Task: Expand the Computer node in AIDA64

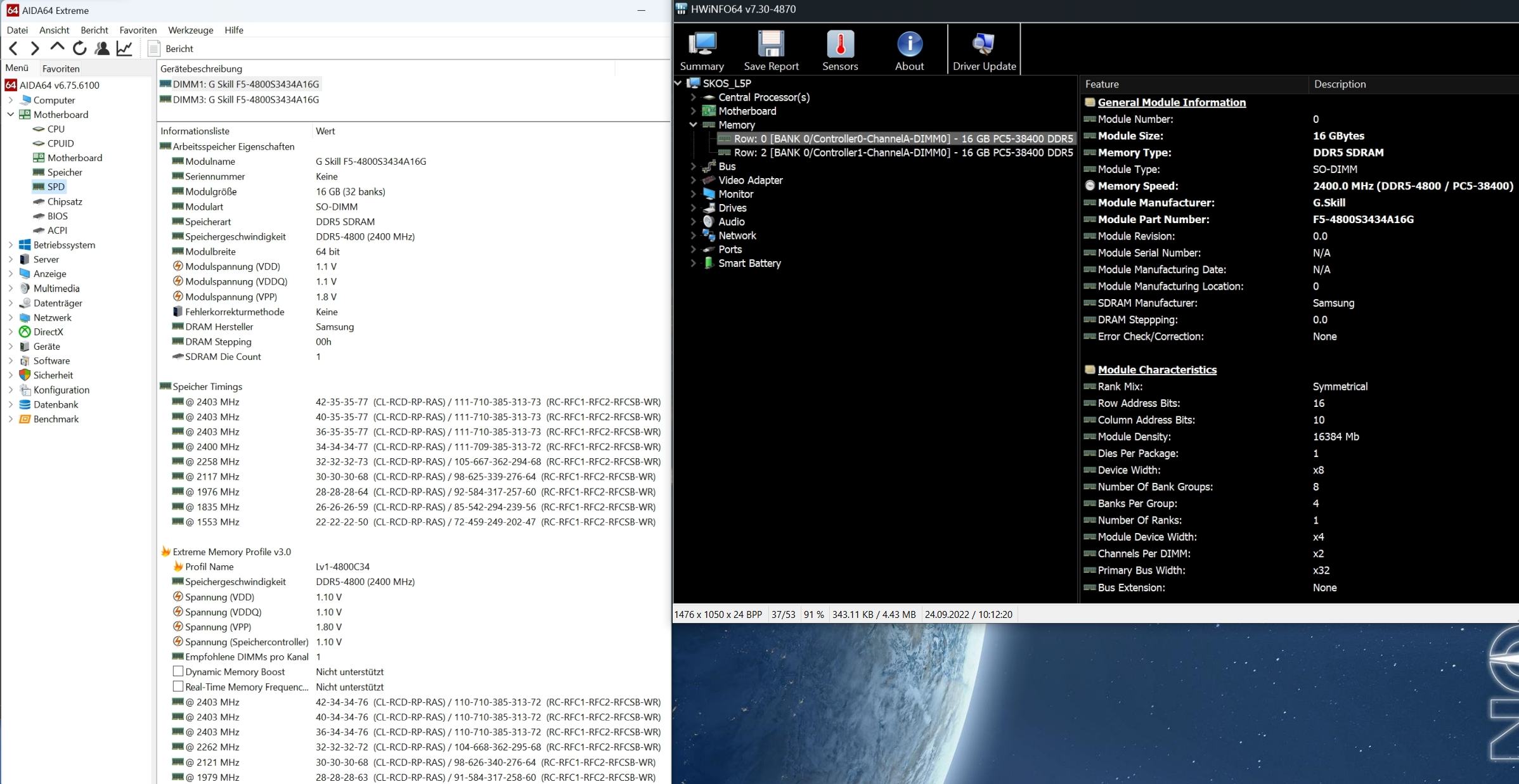Action: click(11, 100)
